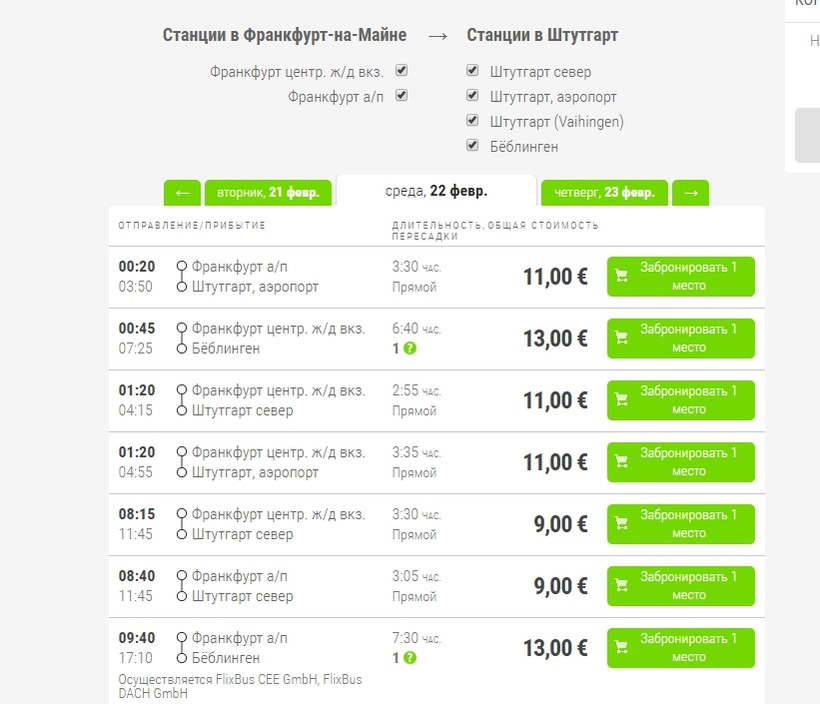Screen dimensions: 820x704
Task: Book one seat on the 00:45 Бёблинген trip
Action: click(681, 338)
